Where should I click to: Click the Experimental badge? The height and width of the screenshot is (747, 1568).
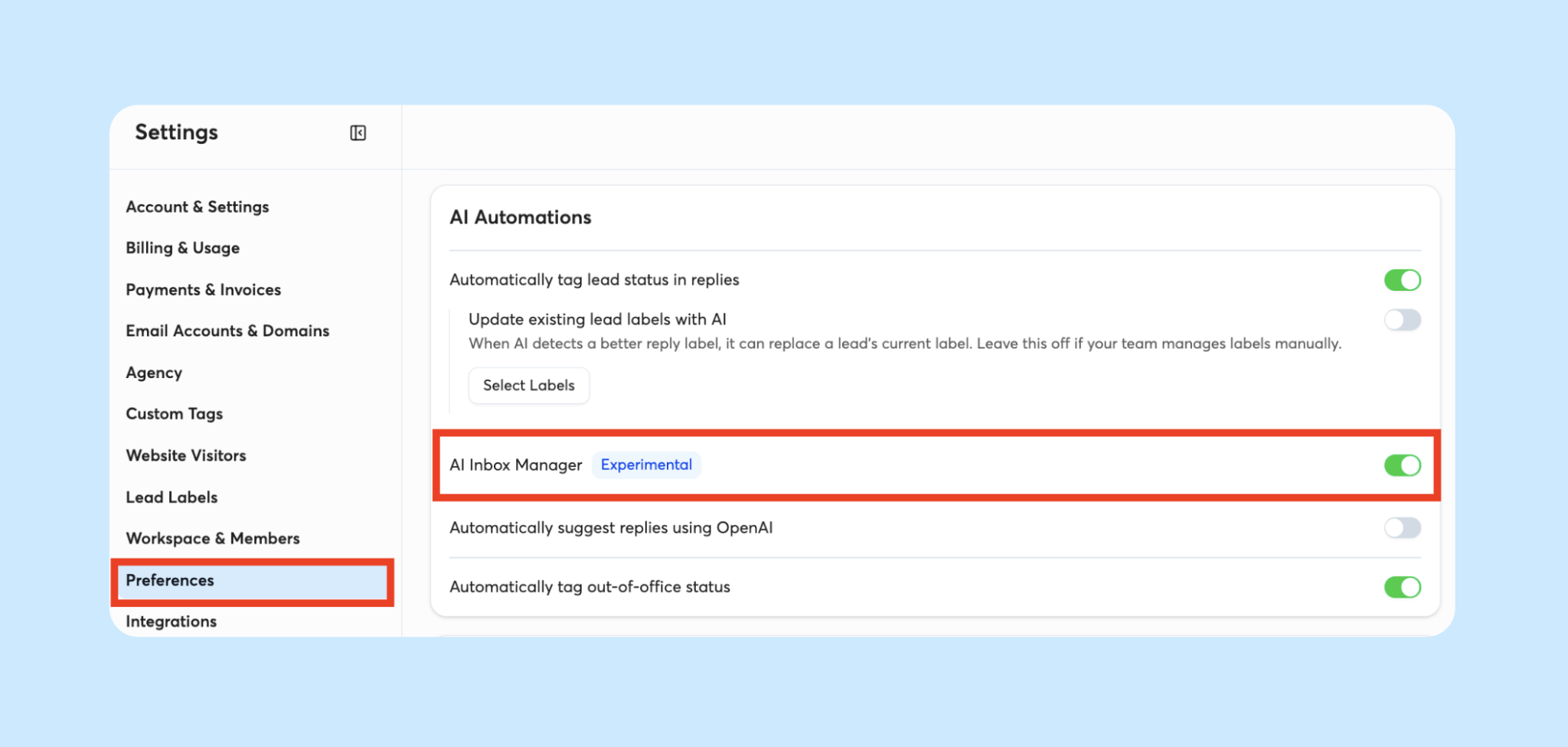(646, 465)
